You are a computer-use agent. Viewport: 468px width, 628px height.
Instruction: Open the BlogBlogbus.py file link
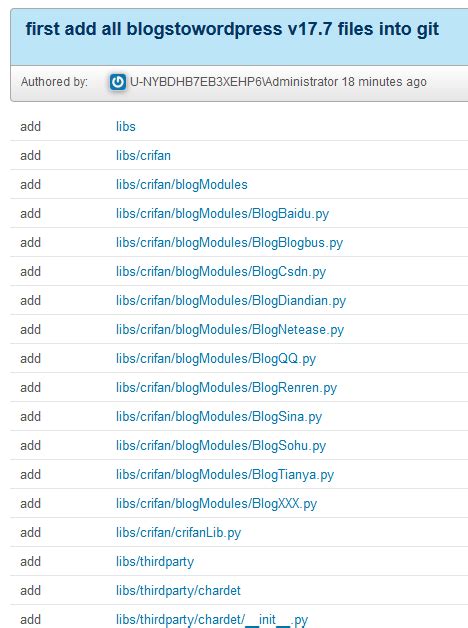coord(229,243)
